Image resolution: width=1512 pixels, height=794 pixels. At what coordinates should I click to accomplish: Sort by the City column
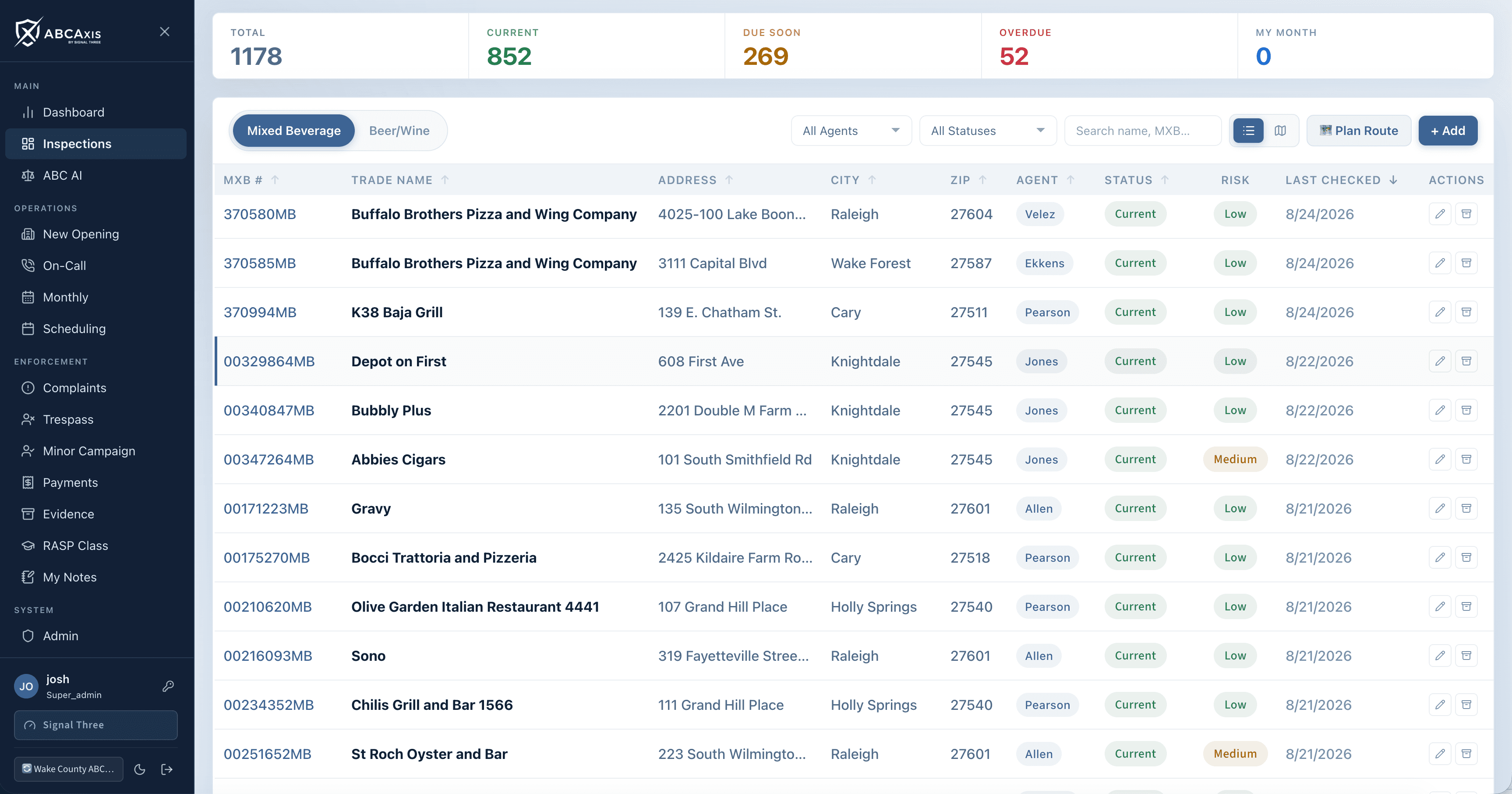853,180
